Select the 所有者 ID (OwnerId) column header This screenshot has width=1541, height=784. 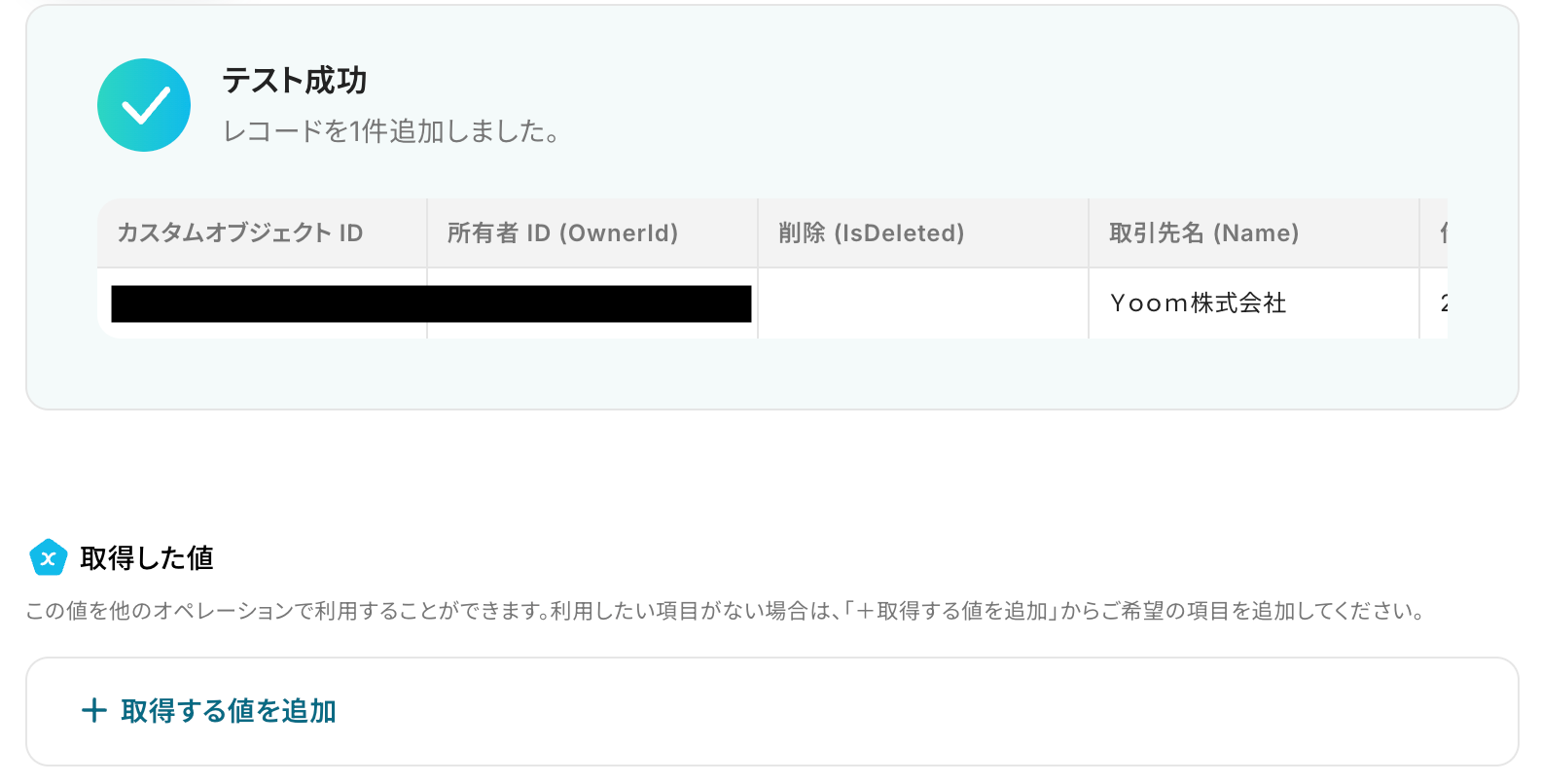(592, 232)
